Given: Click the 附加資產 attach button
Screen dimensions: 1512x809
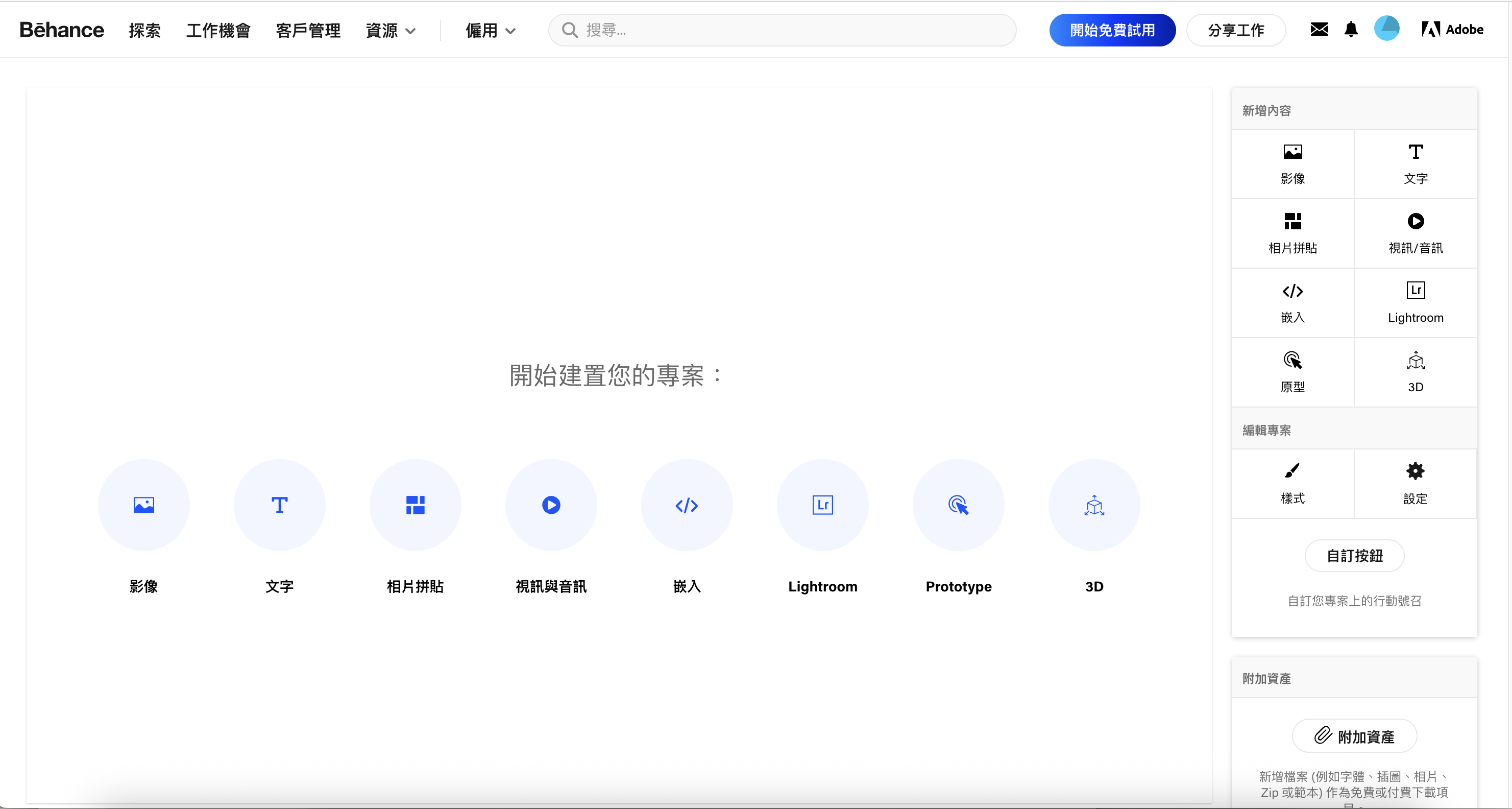Looking at the screenshot, I should coord(1354,736).
